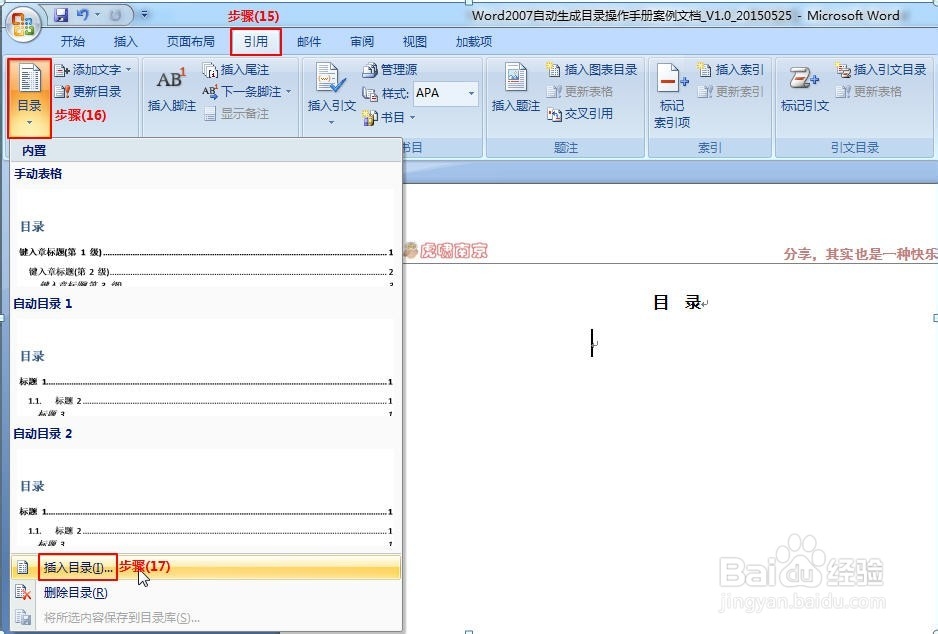
Task: Open the 视图 (View) tab
Action: 414,41
